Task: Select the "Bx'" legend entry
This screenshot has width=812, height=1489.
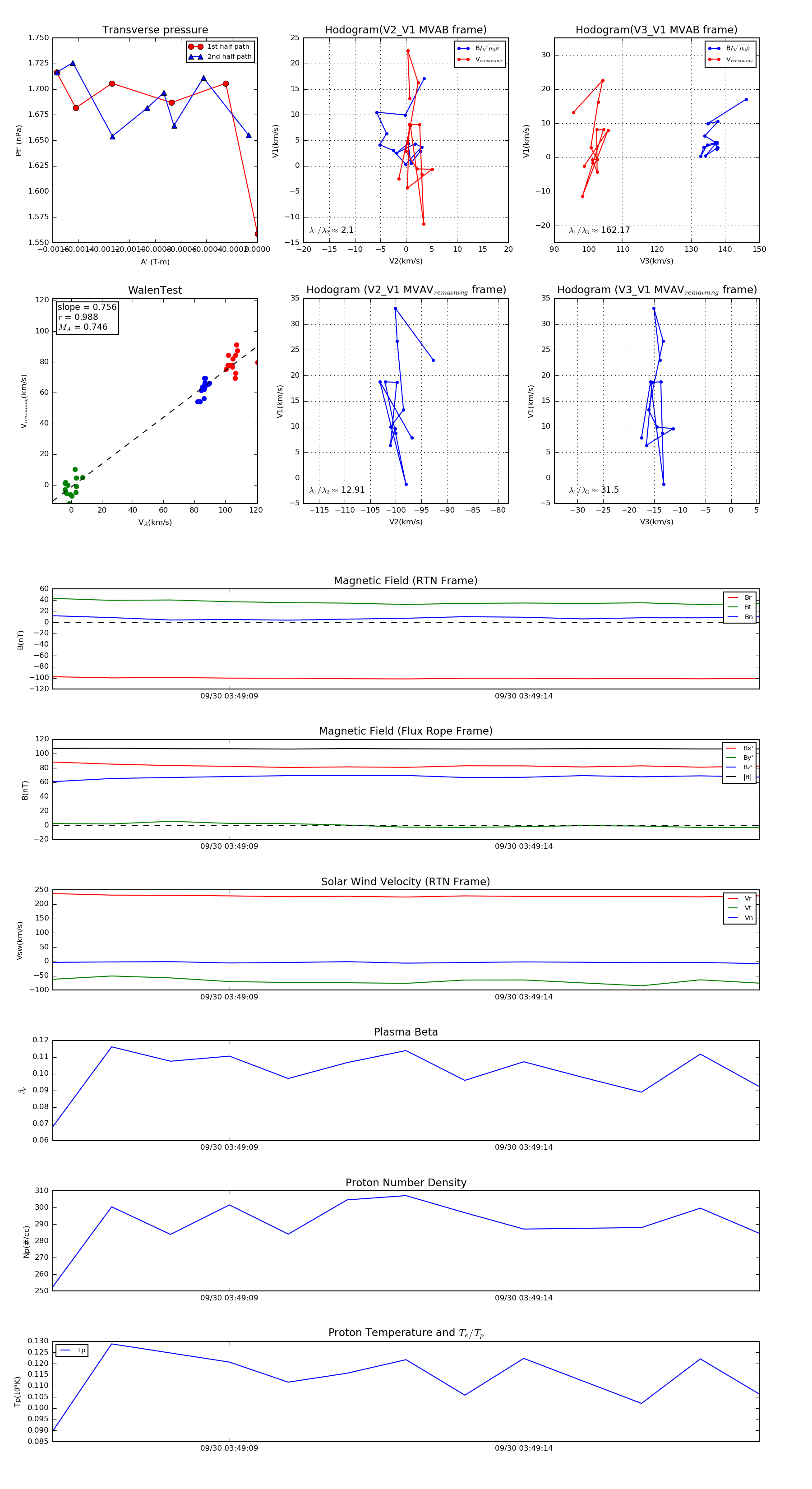Action: click(739, 748)
